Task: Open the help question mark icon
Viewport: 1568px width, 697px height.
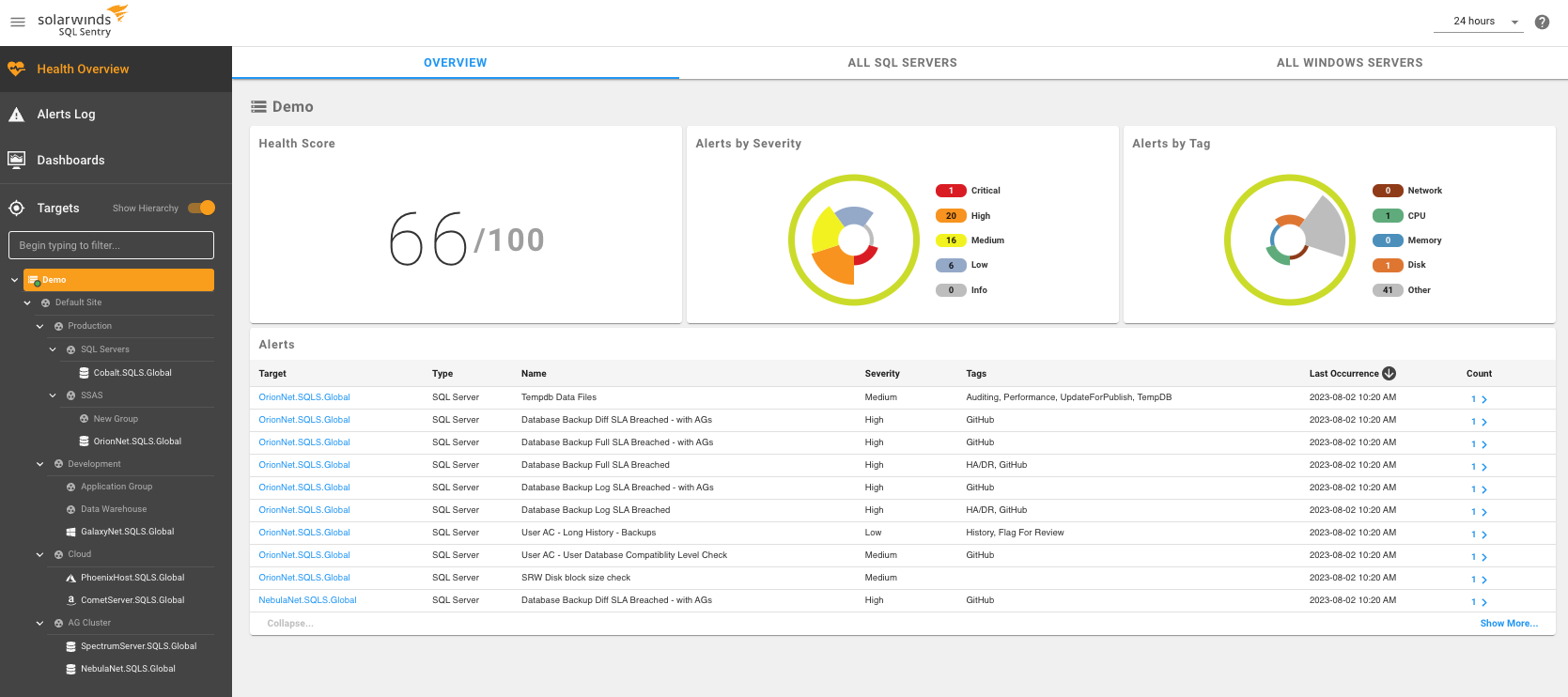Action: 1542,22
